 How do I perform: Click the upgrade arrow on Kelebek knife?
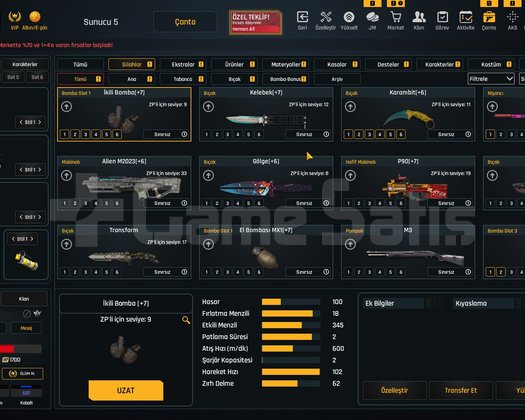click(209, 107)
